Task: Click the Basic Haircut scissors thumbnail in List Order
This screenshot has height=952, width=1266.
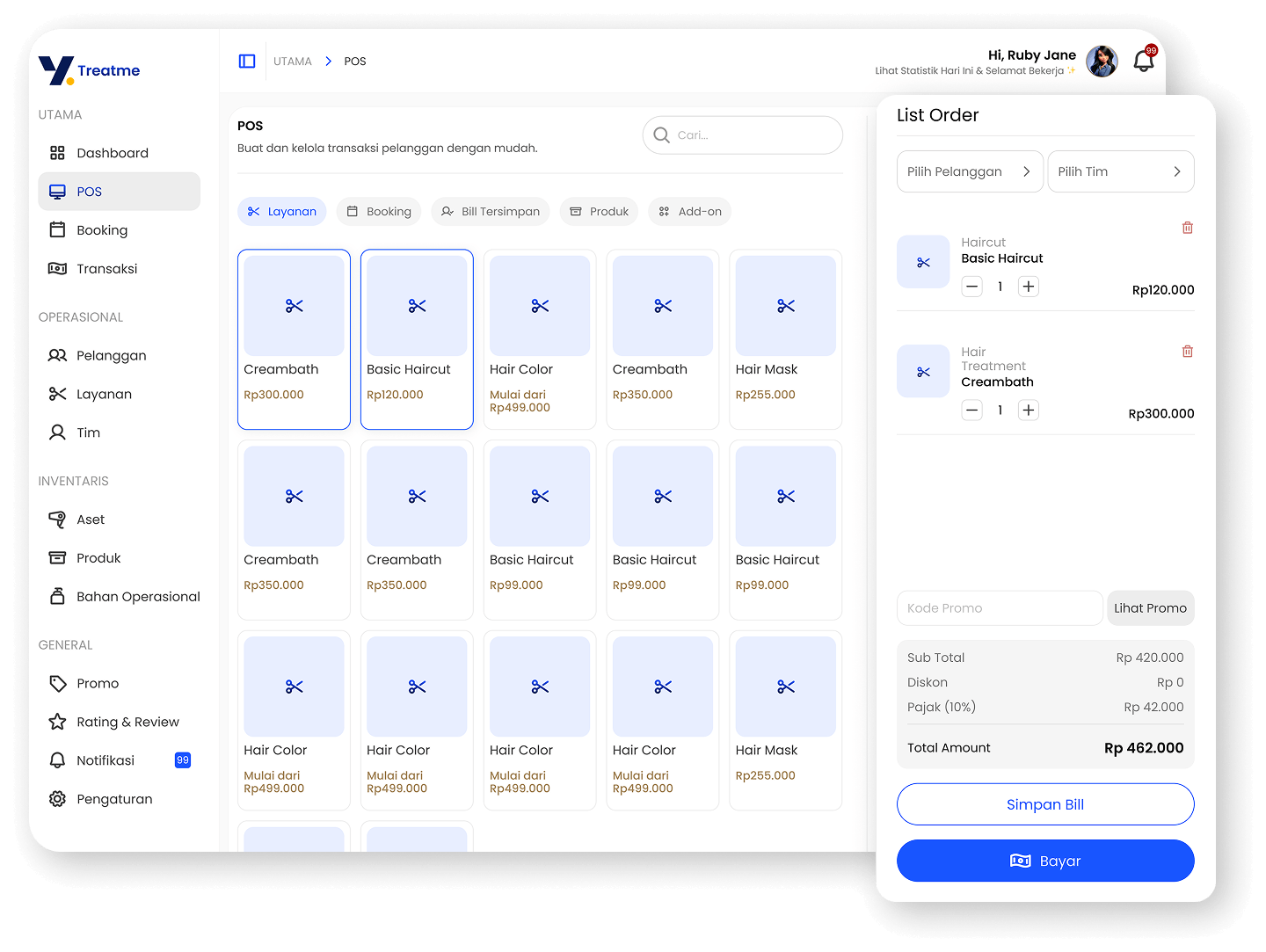Action: (923, 262)
